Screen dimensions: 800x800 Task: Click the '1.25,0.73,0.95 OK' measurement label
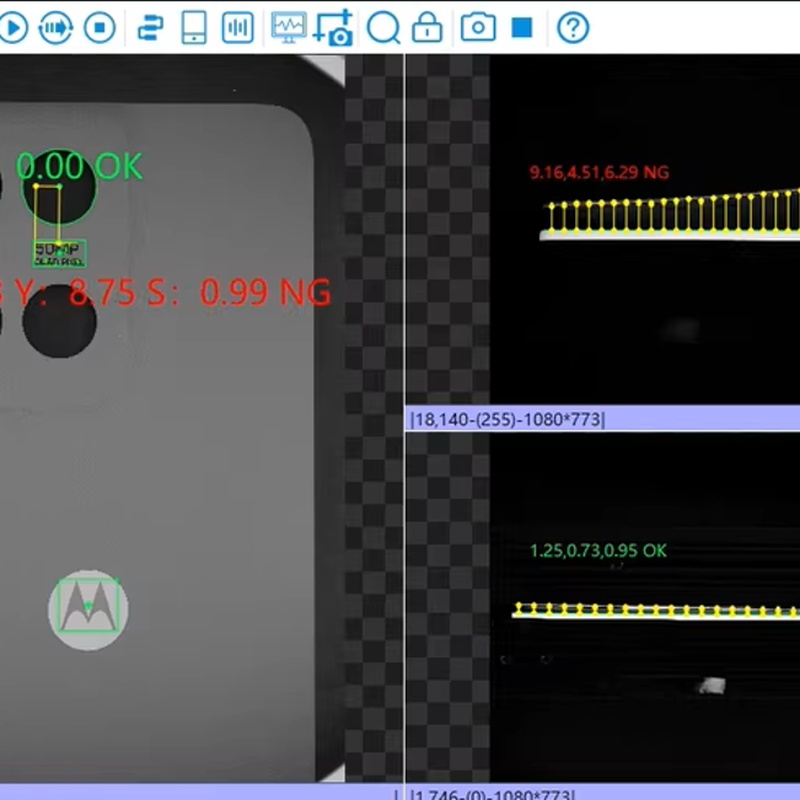coord(598,551)
